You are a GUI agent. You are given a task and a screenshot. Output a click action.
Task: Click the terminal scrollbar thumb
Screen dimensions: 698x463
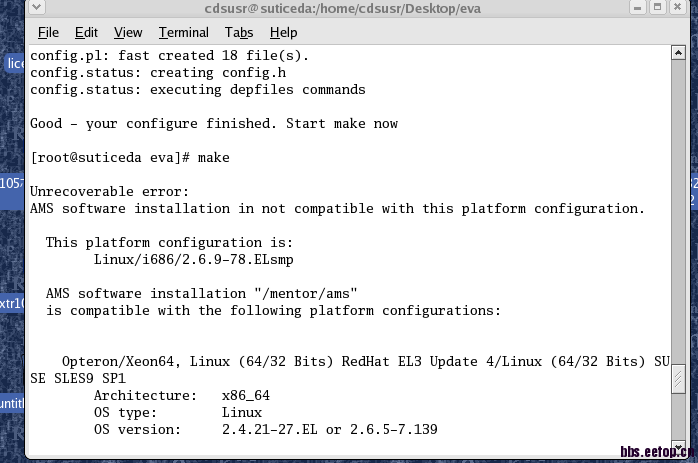pos(677,378)
